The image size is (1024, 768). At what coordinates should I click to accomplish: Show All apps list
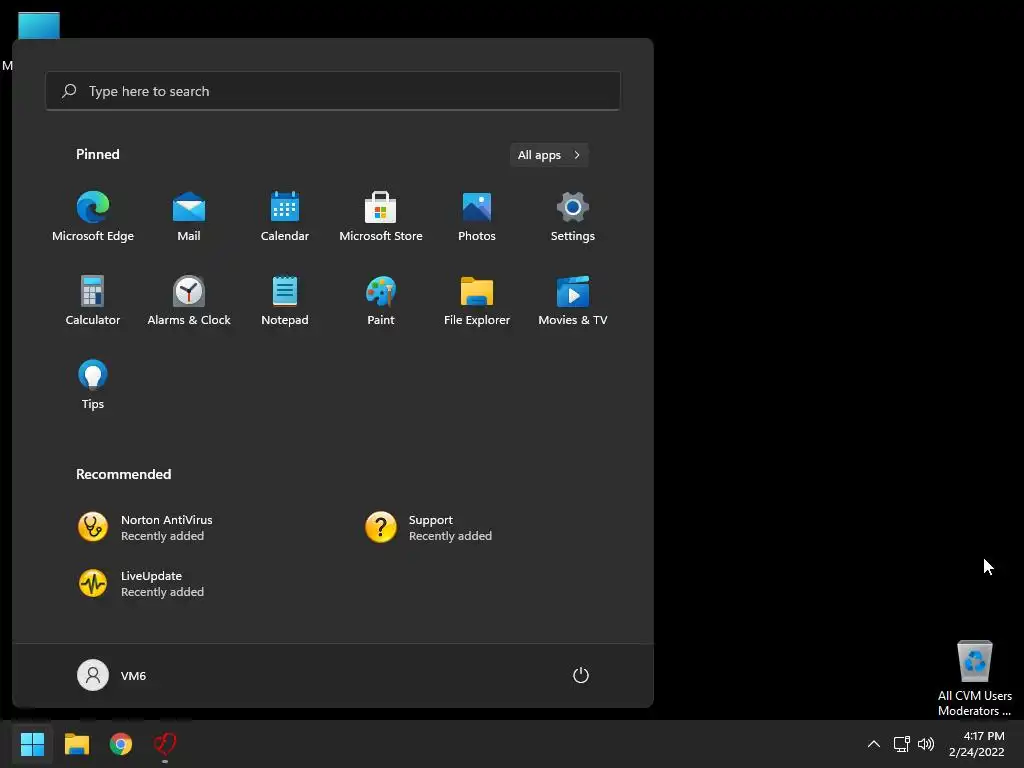pos(549,155)
